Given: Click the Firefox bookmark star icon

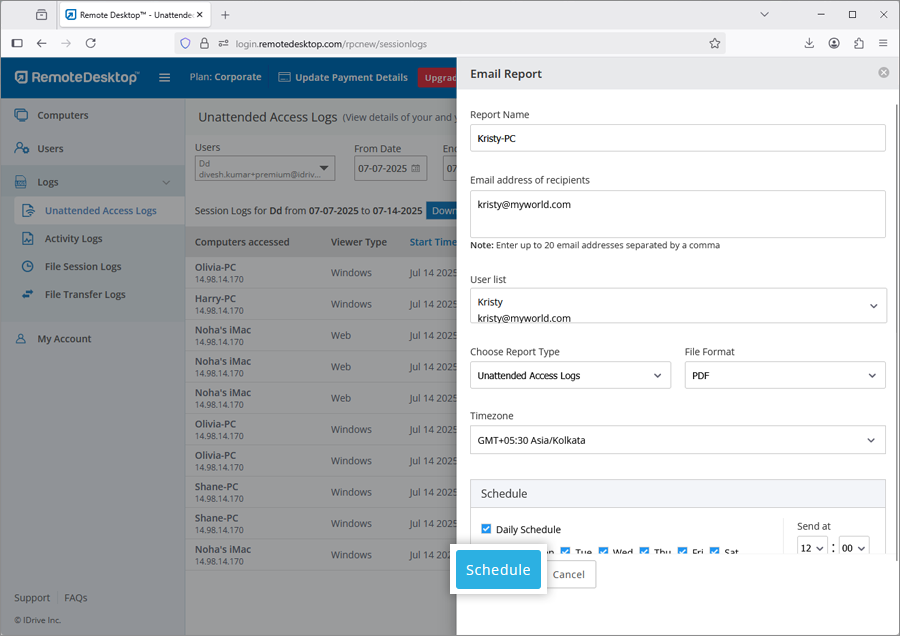Looking at the screenshot, I should pyautogui.click(x=714, y=43).
